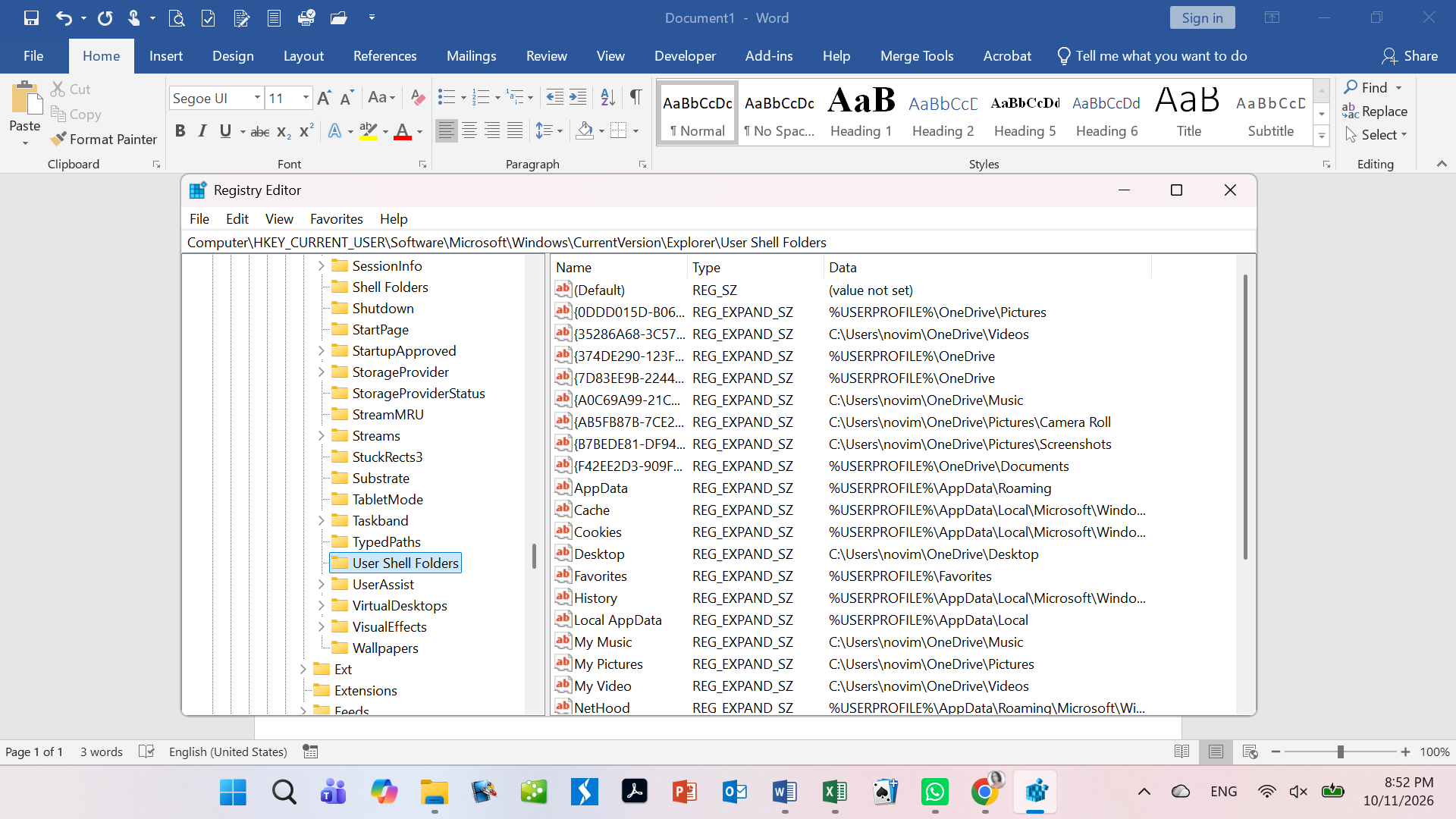Click the Sort A to Z icon

pos(607,97)
